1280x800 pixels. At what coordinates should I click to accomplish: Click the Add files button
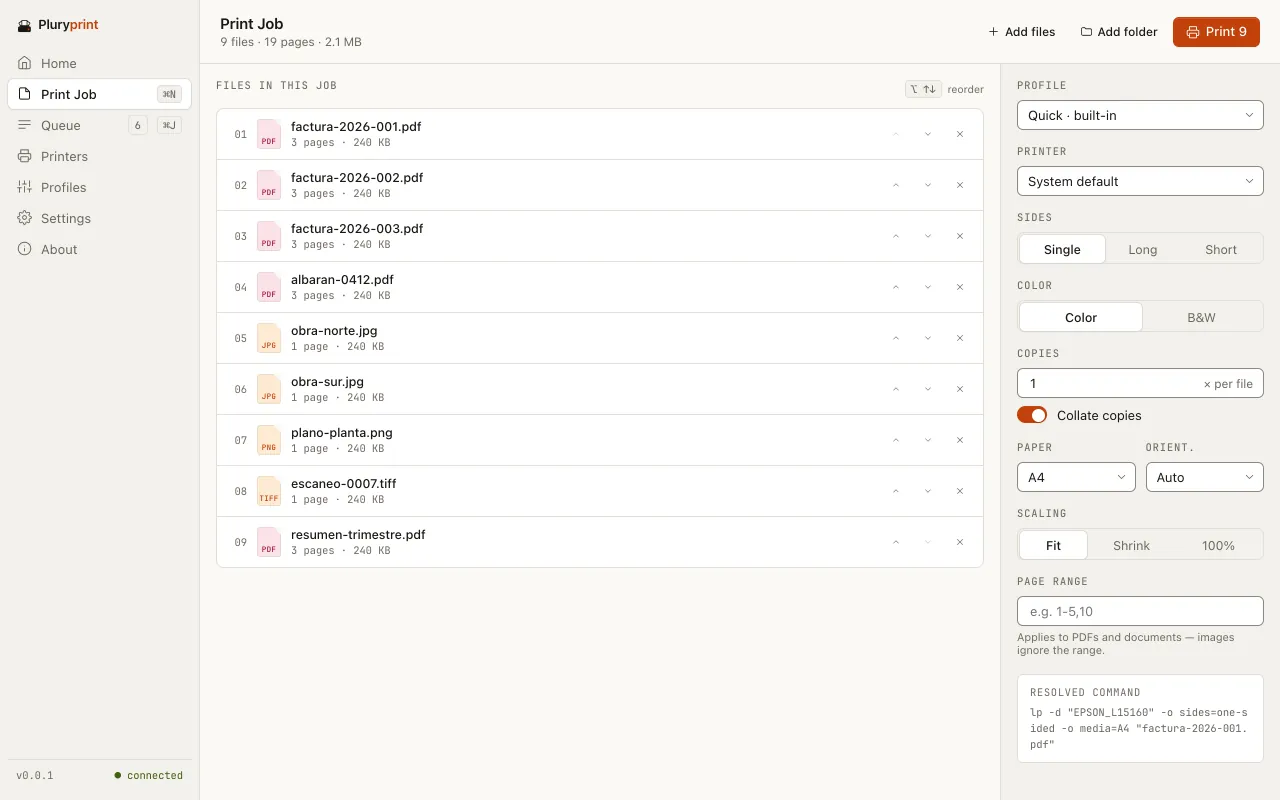[1022, 32]
